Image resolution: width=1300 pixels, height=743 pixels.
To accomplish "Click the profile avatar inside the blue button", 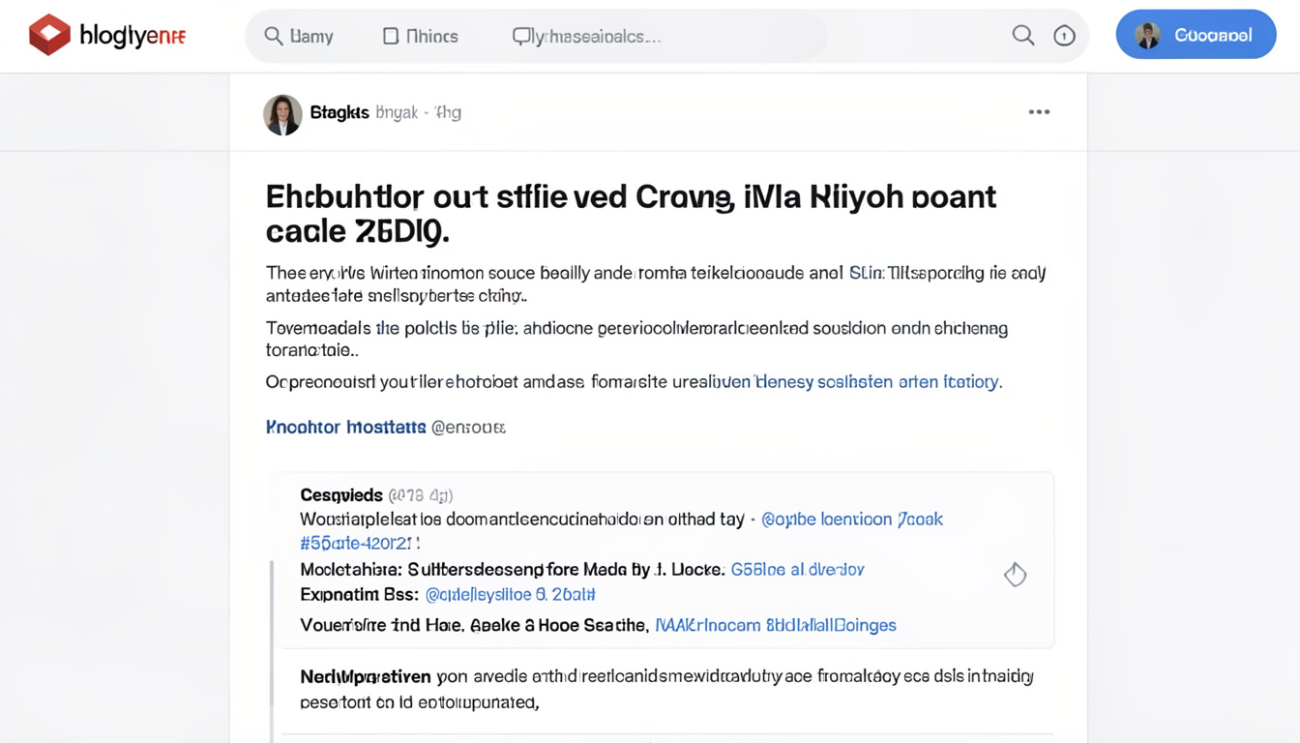I will coord(1148,36).
